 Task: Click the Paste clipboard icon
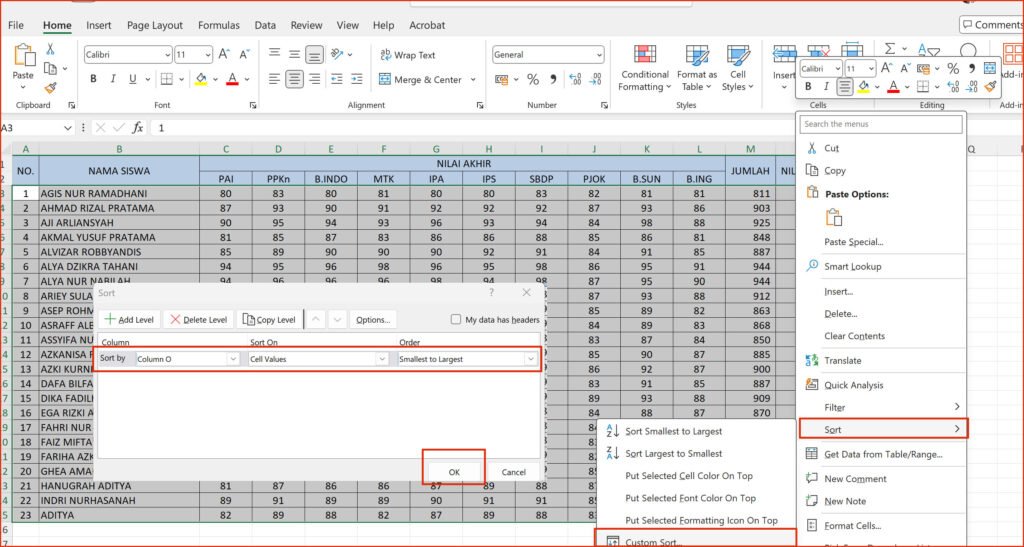pos(22,58)
